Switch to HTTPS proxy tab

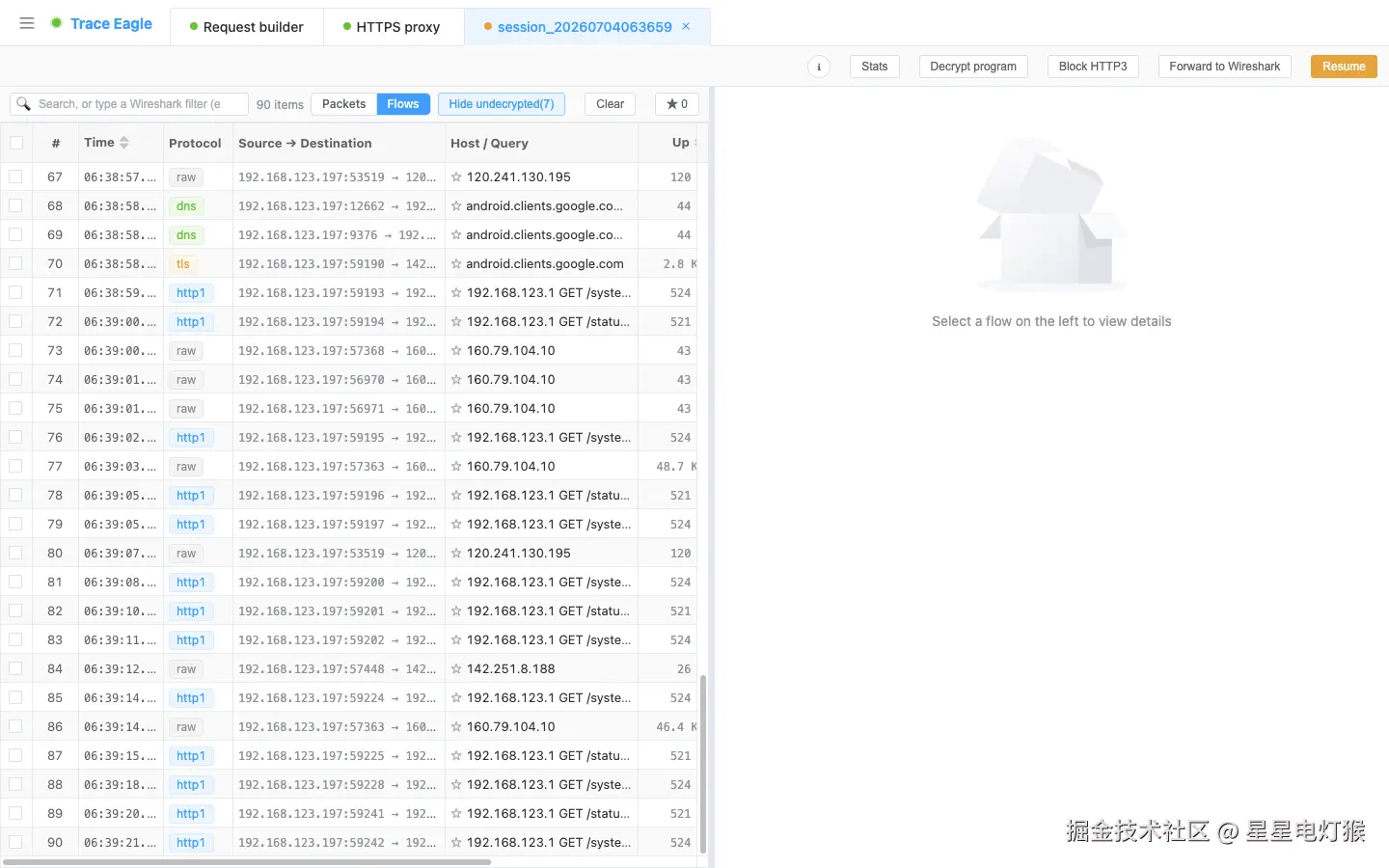pos(393,27)
